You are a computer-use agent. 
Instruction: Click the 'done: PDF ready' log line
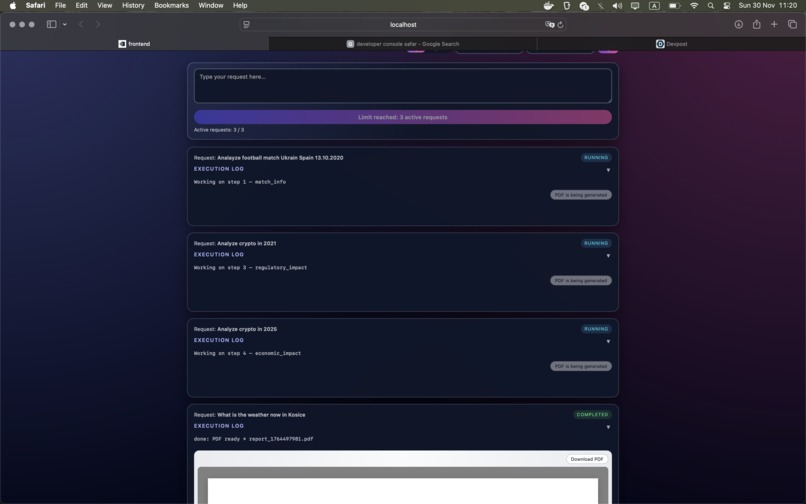click(253, 439)
